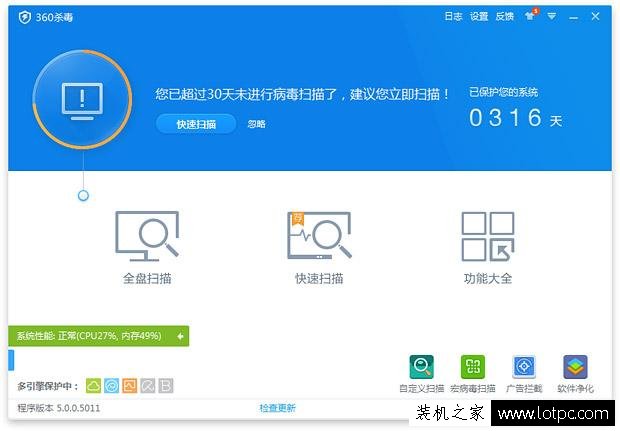
Task: Click 检查更新 to check for updates
Action: tap(278, 408)
